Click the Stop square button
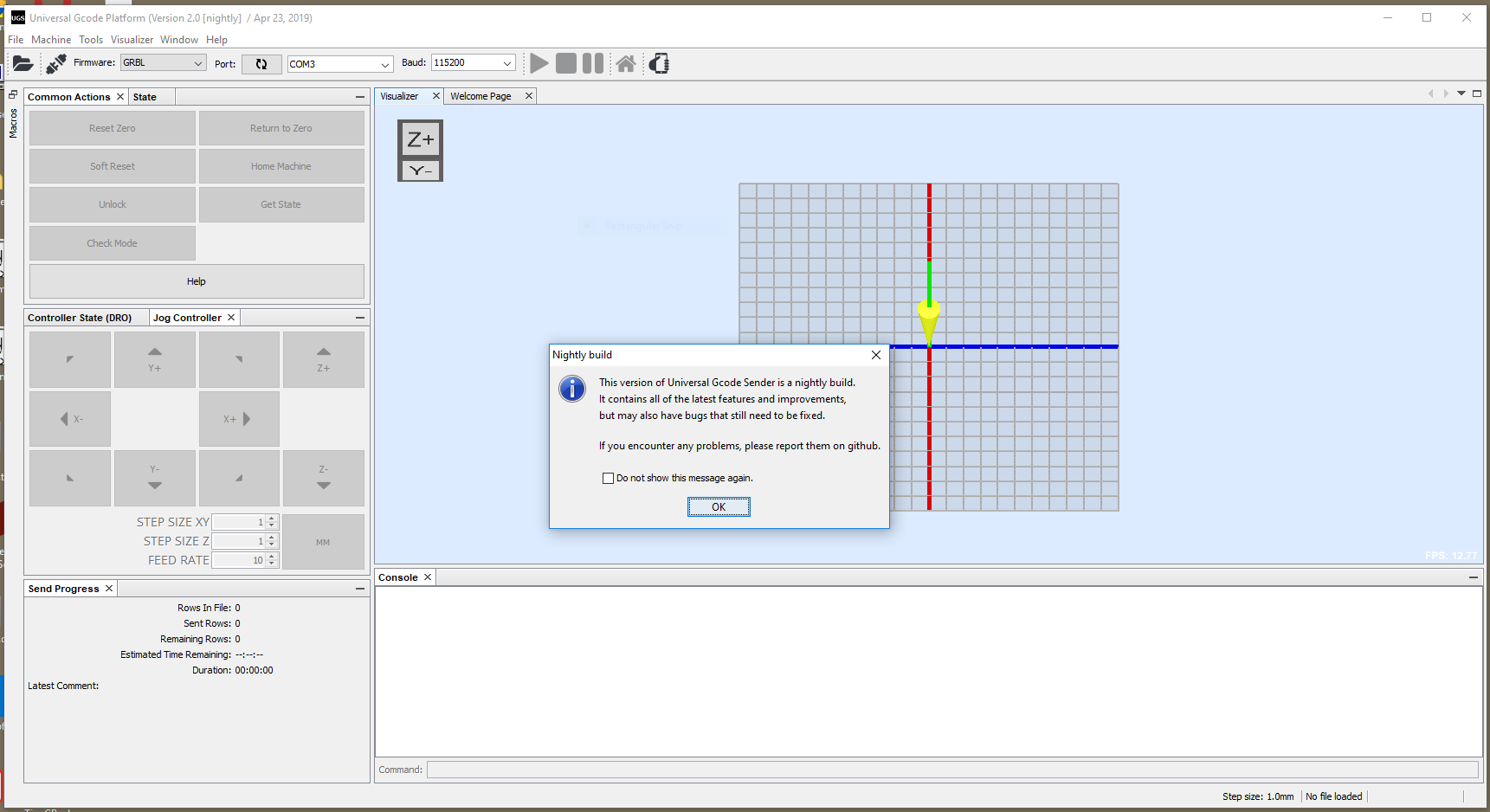The height and width of the screenshot is (812, 1490). 566,63
